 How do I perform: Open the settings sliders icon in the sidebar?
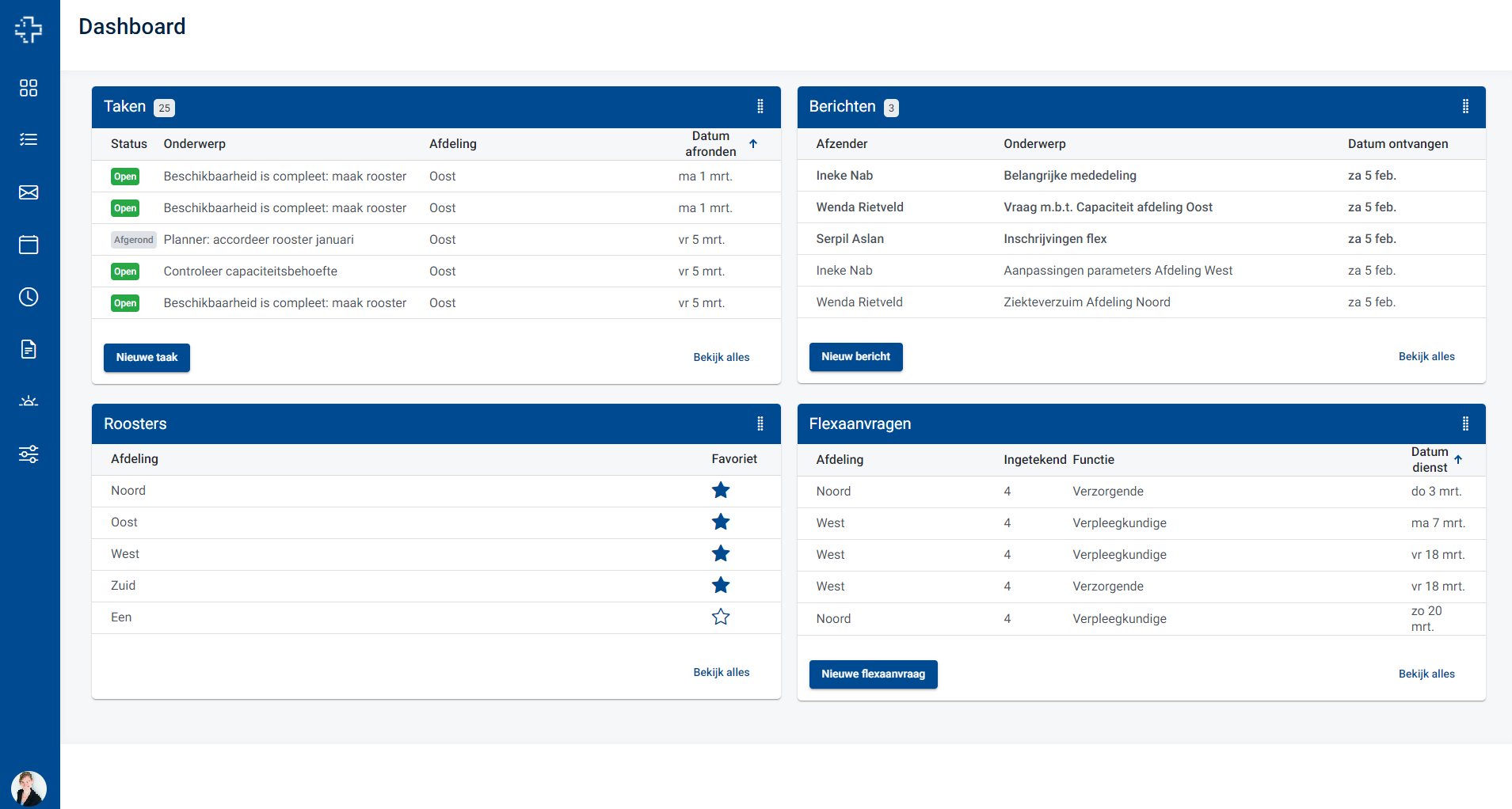click(29, 454)
